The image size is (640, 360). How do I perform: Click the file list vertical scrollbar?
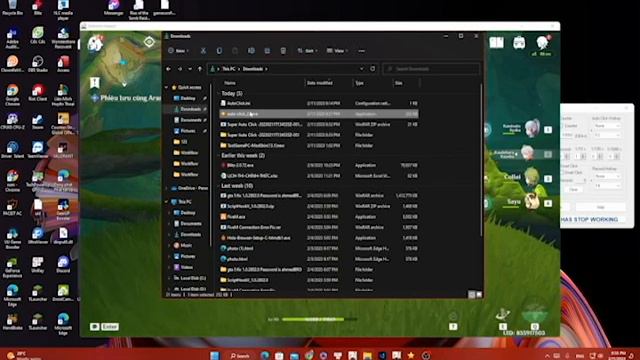click(x=481, y=159)
